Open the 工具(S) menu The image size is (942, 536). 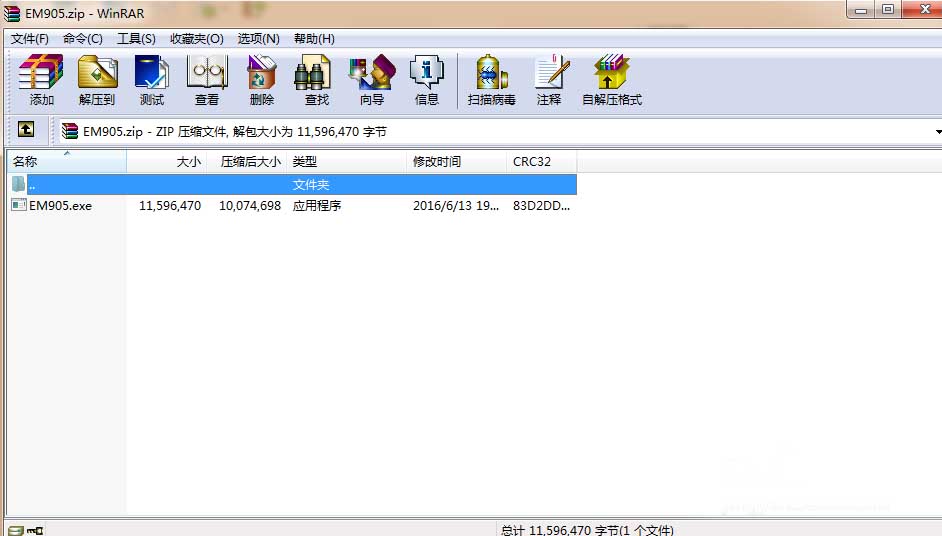[x=136, y=39]
